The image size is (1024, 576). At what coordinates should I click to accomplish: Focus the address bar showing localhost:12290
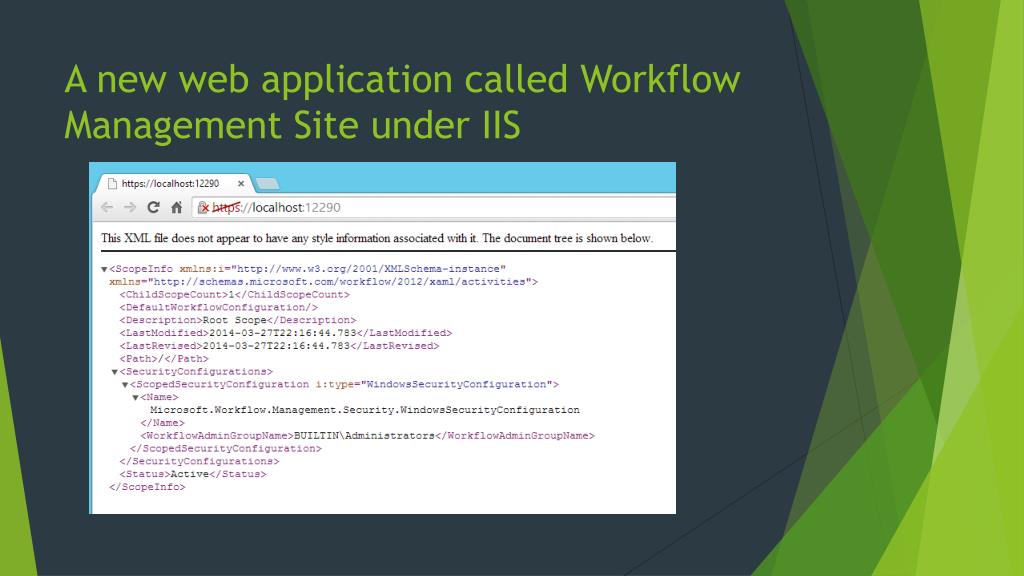coord(434,208)
